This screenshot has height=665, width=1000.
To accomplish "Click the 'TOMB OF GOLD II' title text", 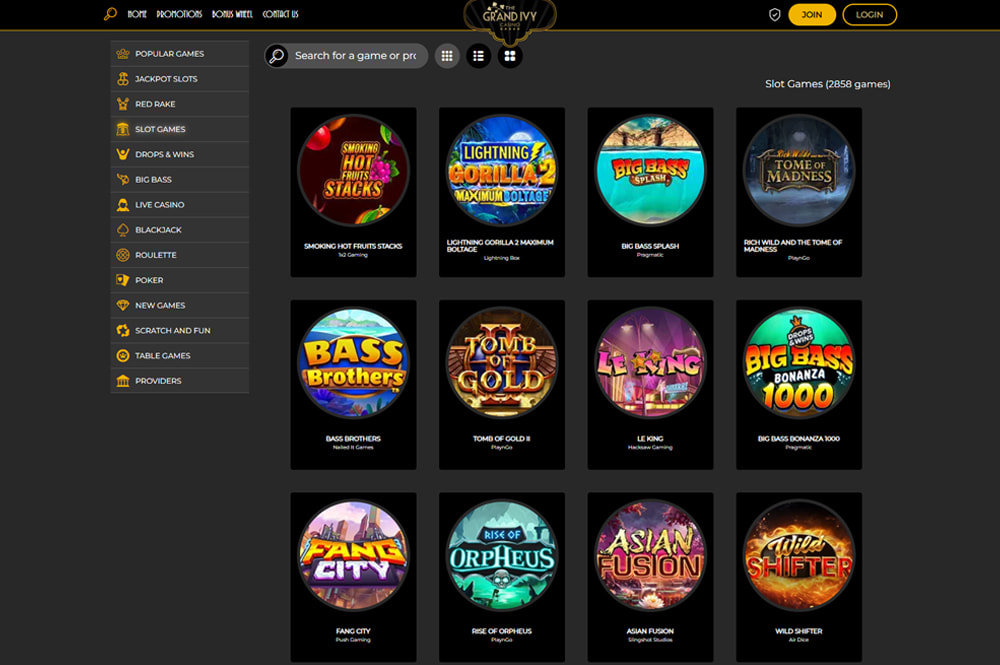I will pos(502,439).
